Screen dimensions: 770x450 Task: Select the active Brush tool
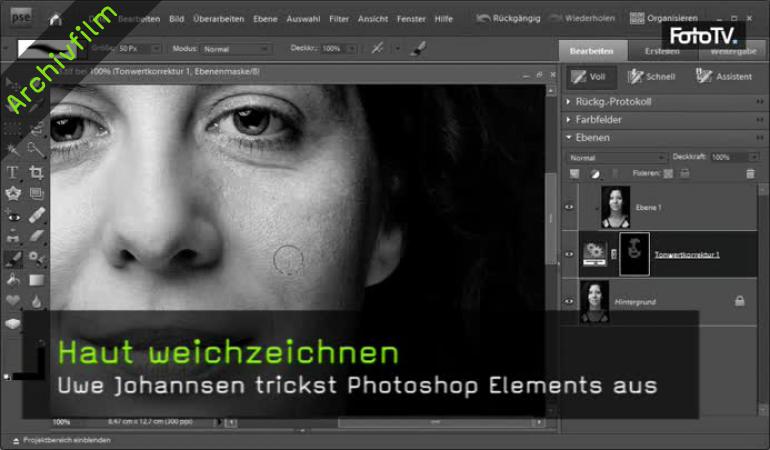(x=12, y=258)
